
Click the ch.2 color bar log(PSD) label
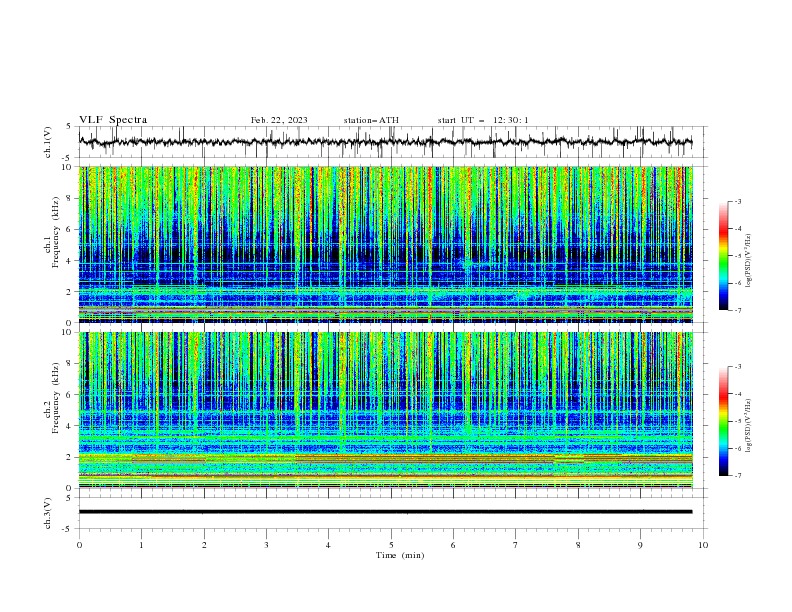coord(749,425)
